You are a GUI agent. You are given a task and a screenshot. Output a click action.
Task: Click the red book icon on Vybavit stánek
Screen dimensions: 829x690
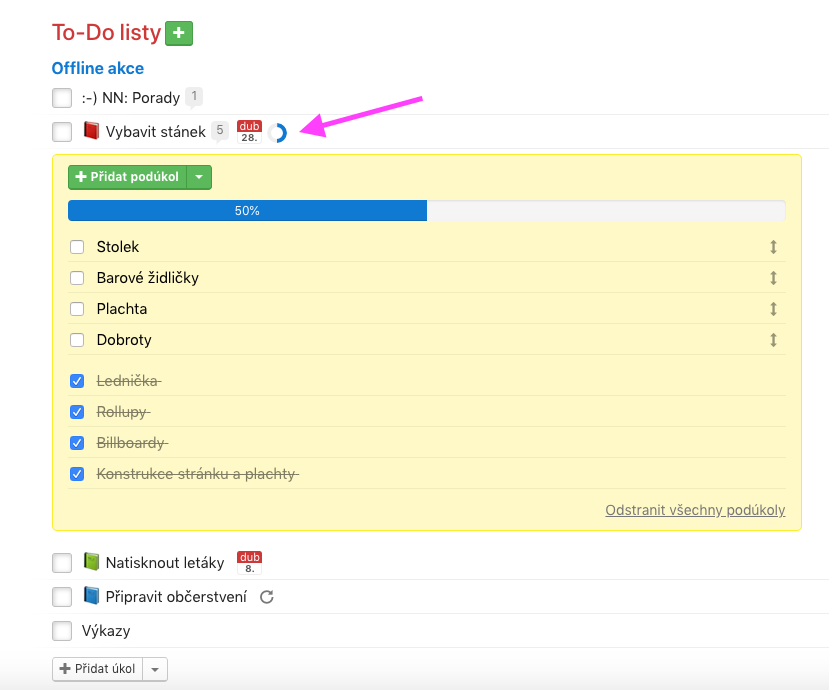coord(91,131)
